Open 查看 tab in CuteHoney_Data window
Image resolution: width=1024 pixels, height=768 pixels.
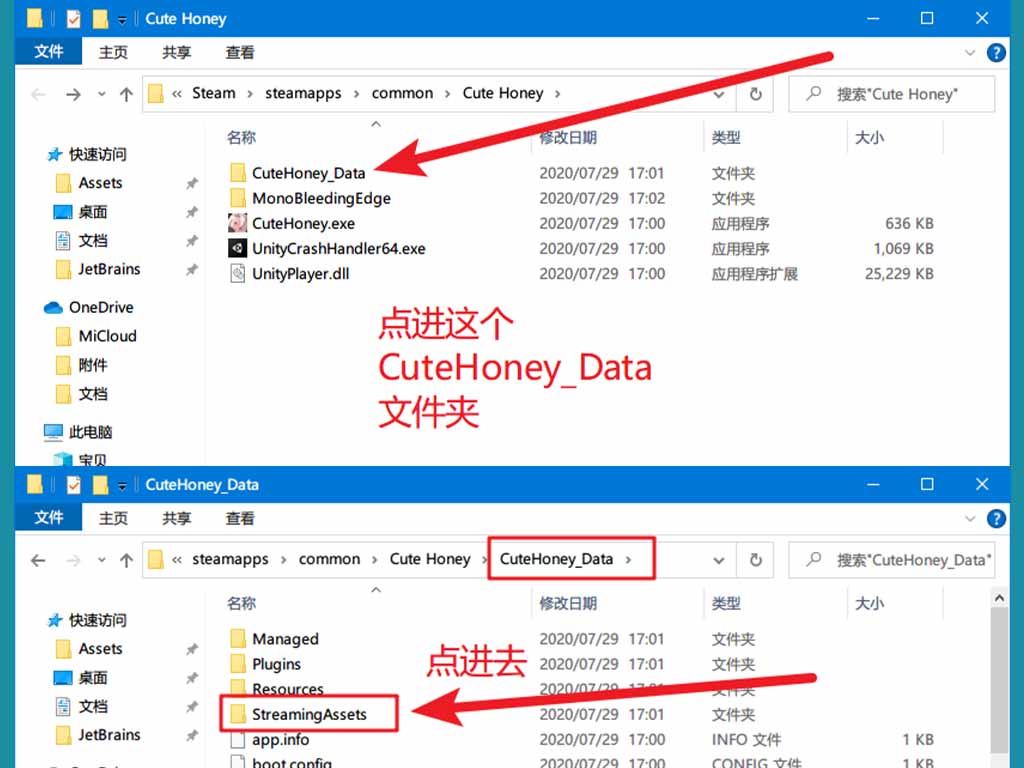pyautogui.click(x=240, y=518)
